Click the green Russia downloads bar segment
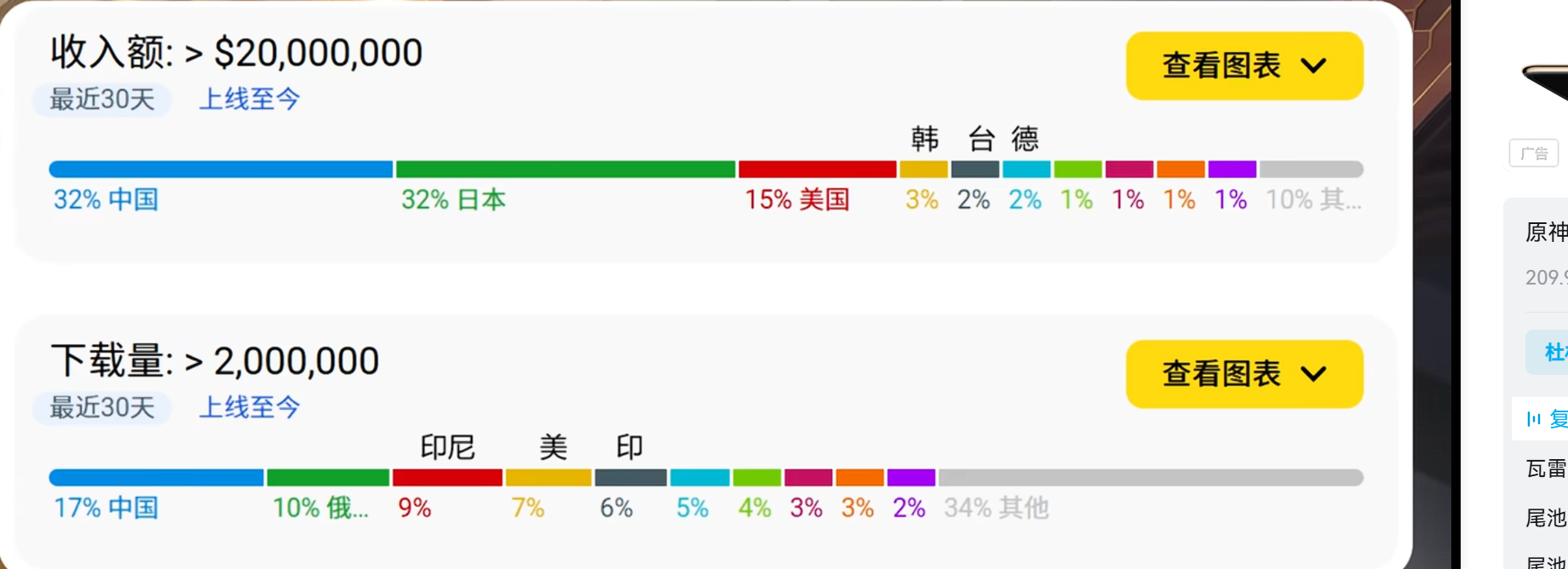1568x569 pixels. (328, 478)
